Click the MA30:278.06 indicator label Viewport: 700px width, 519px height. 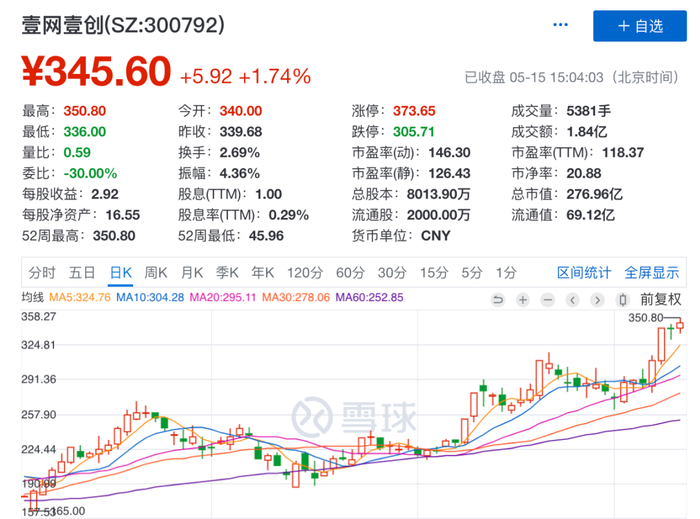click(296, 297)
